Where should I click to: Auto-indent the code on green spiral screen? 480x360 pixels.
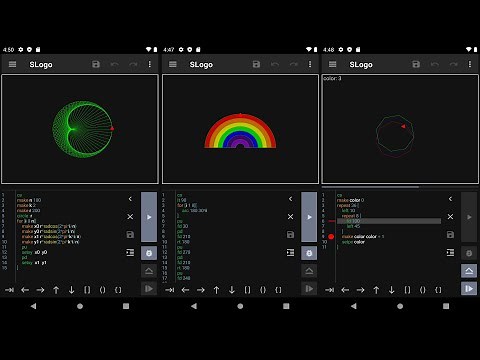(130, 253)
